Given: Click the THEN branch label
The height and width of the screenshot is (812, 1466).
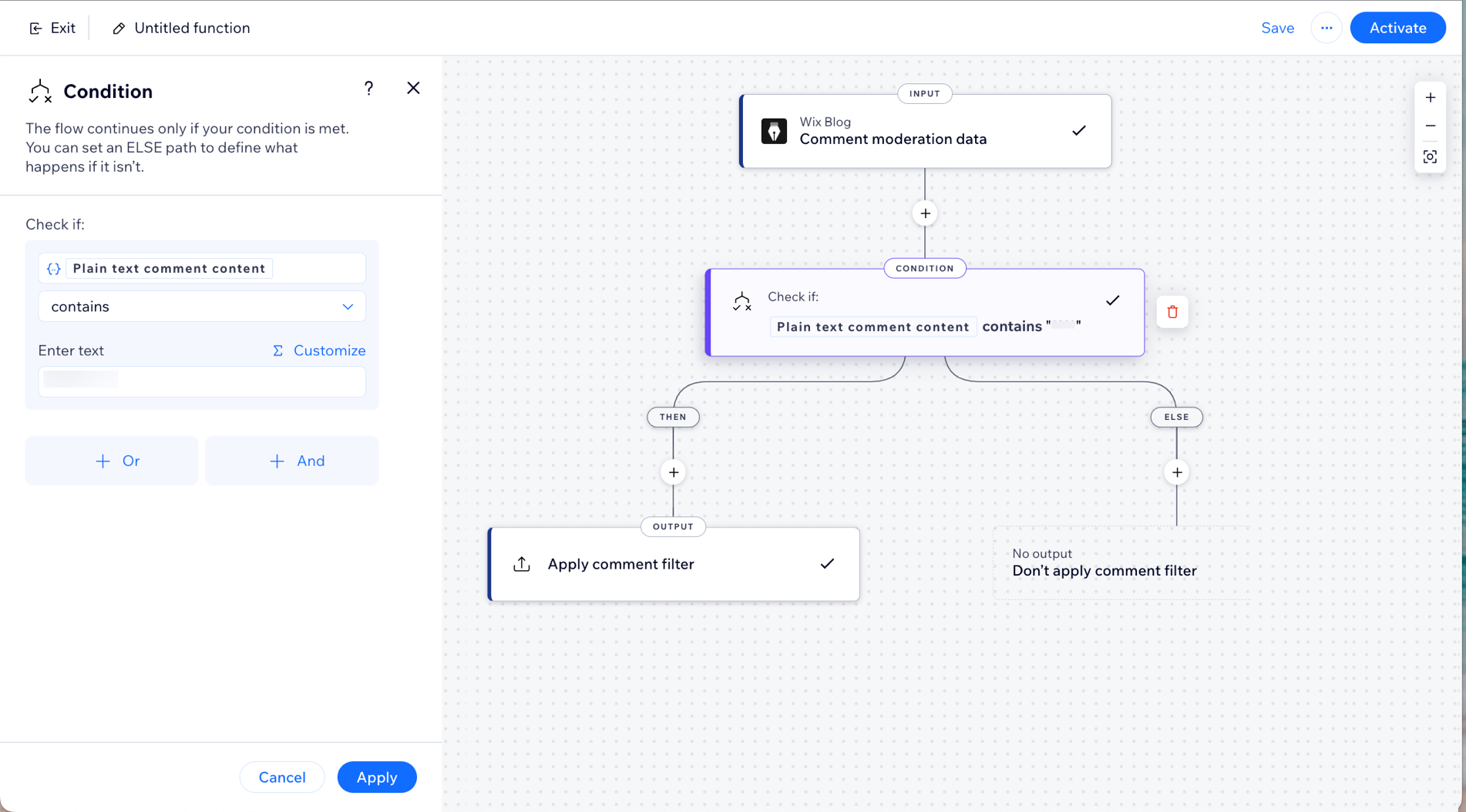Looking at the screenshot, I should tap(673, 417).
